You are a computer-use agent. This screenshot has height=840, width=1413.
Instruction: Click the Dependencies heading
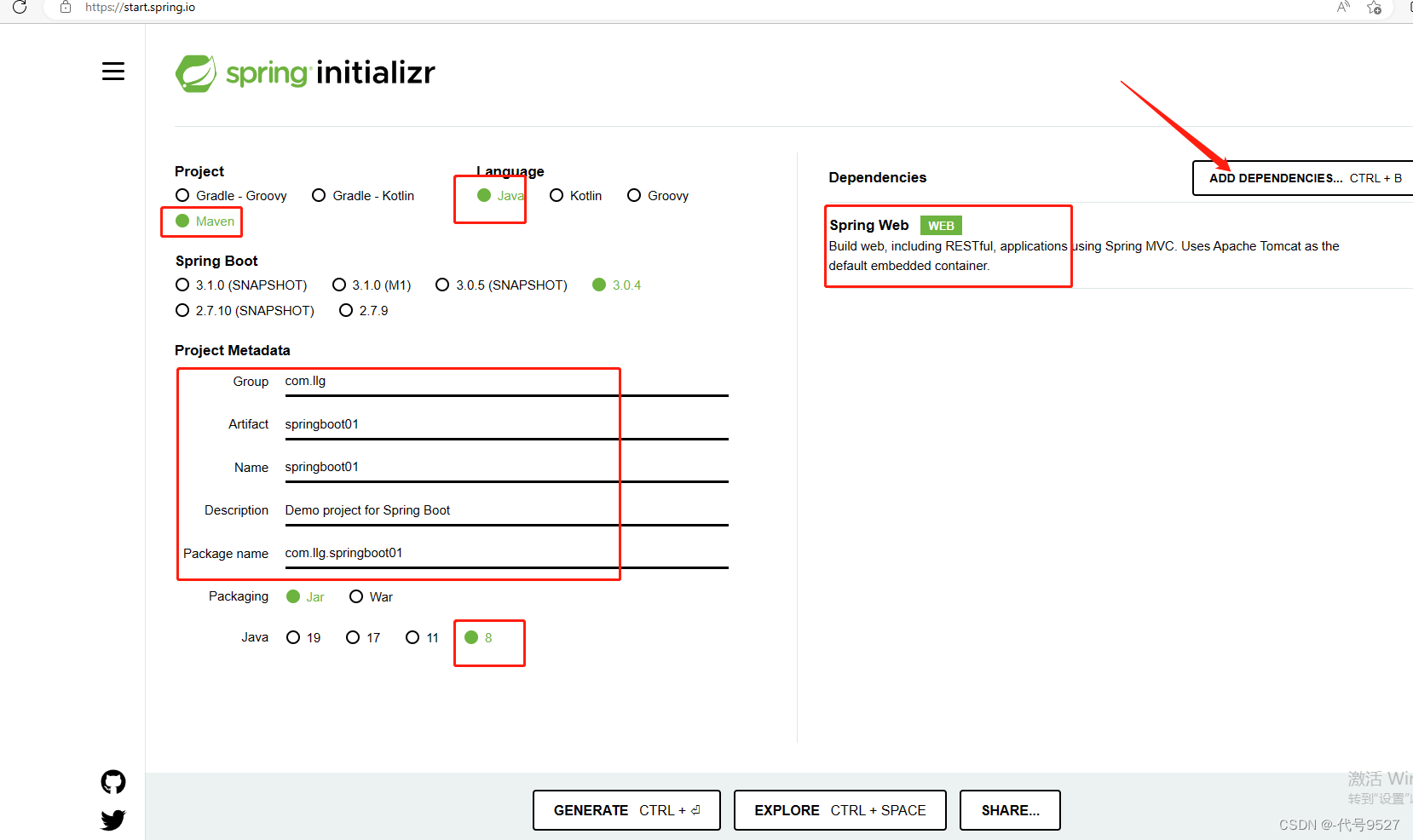(877, 178)
